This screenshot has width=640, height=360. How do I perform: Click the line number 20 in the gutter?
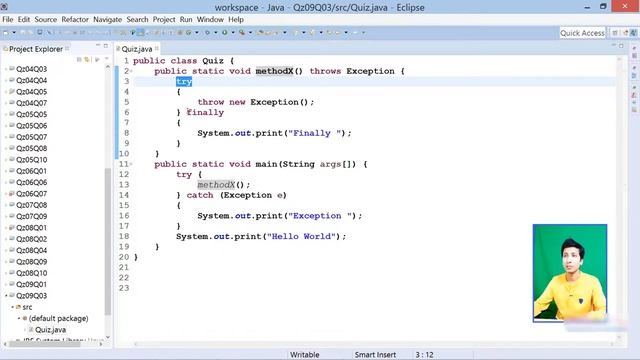(x=124, y=257)
